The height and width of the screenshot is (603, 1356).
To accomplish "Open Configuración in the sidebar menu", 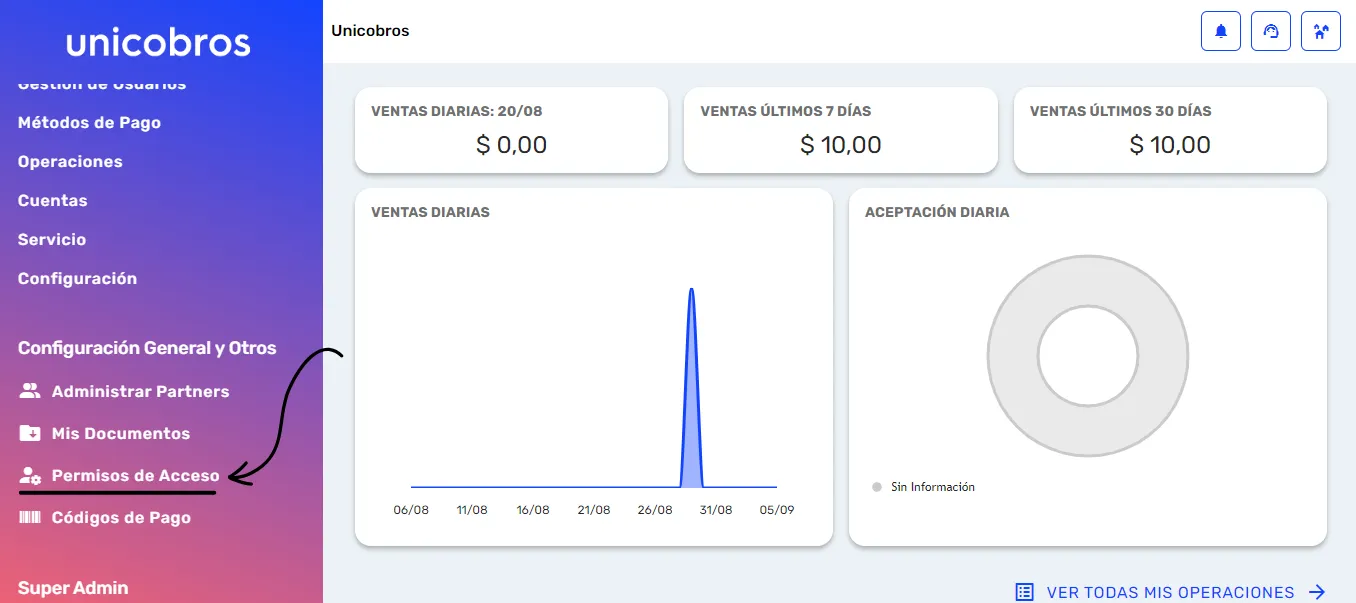I will click(77, 278).
